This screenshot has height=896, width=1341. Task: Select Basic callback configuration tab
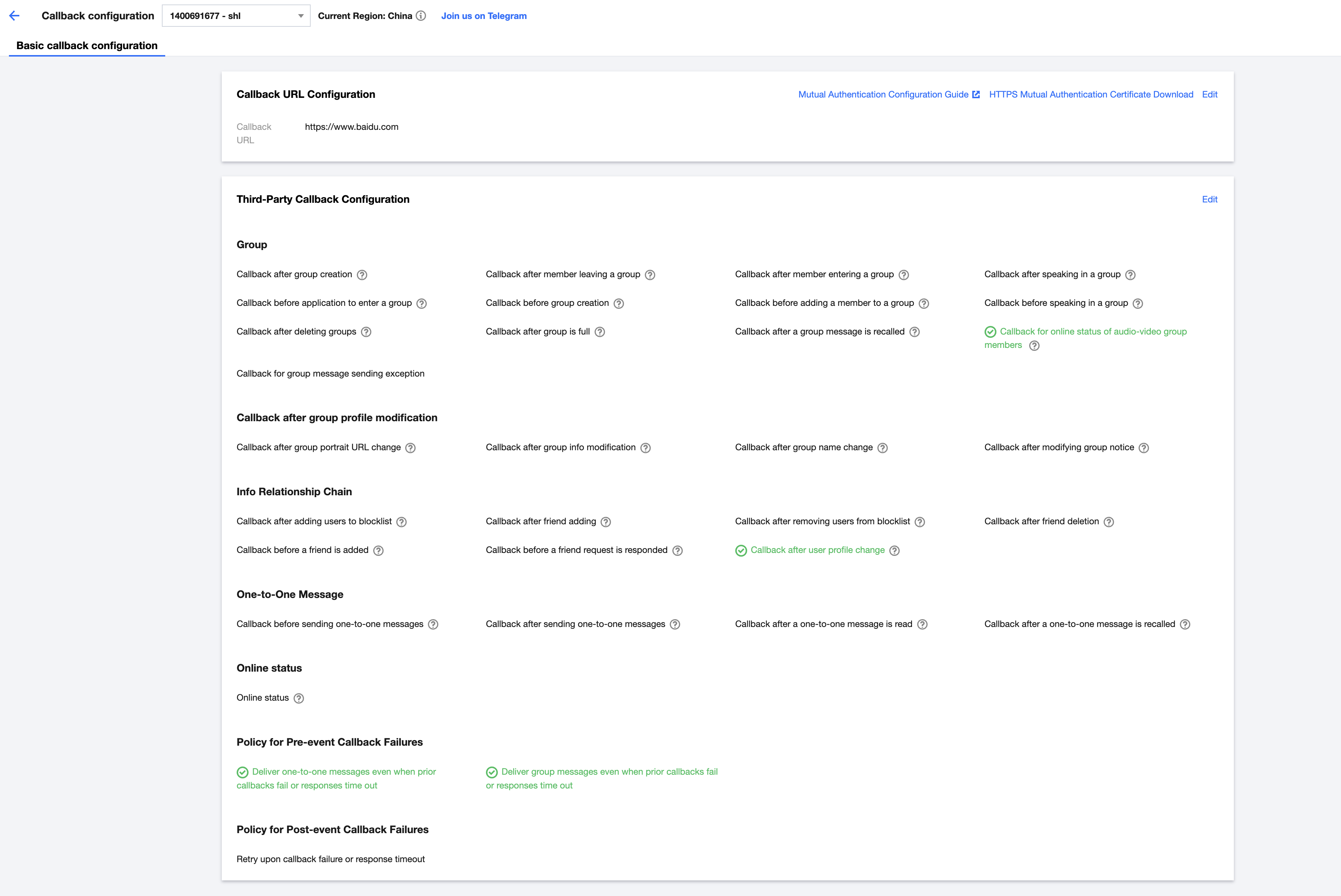87,46
